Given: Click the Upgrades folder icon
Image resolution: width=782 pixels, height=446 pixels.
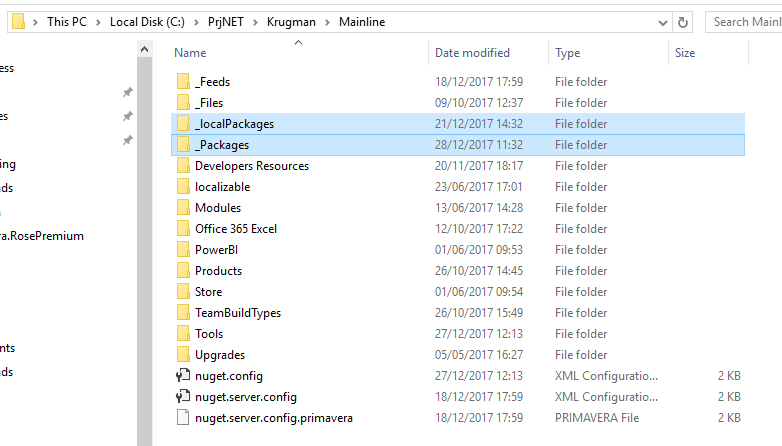Looking at the screenshot, I should coord(183,354).
